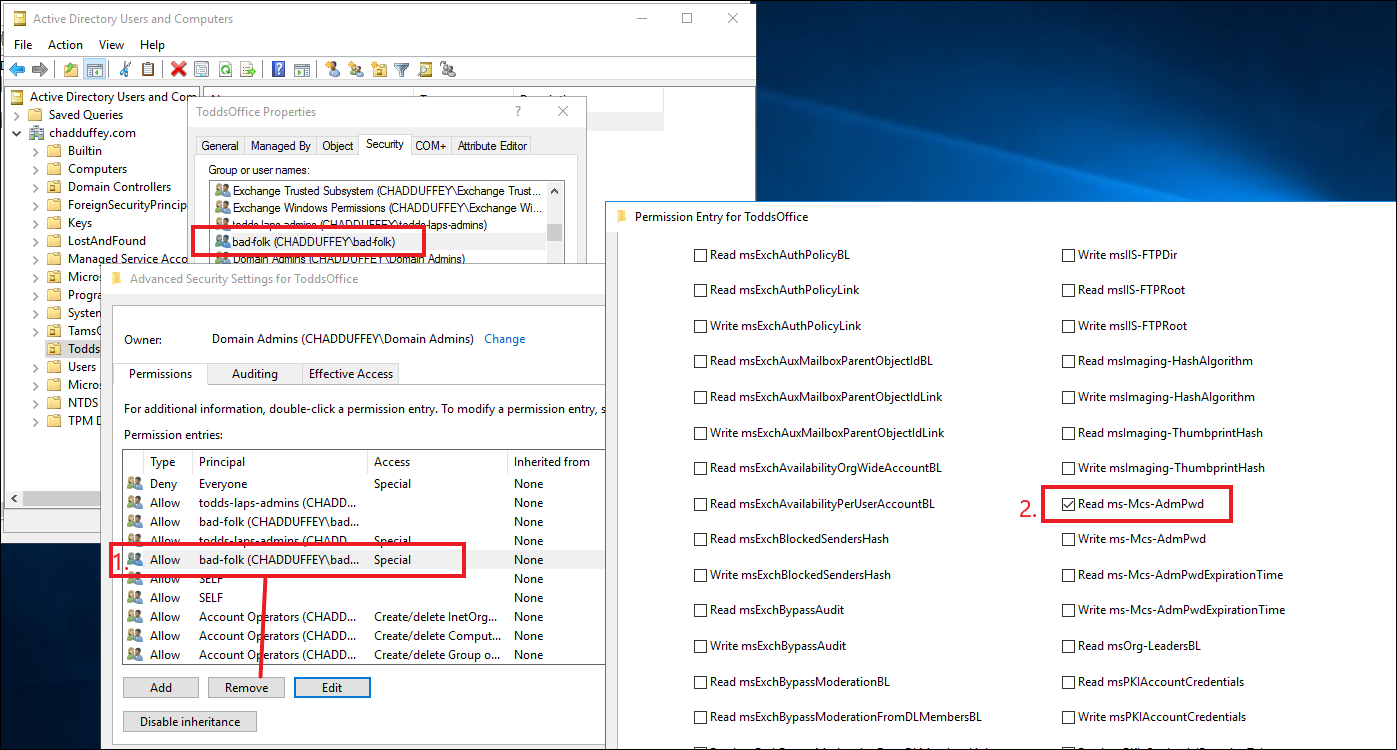Open the File menu
Screen dimensions: 1397x750
tap(23, 45)
